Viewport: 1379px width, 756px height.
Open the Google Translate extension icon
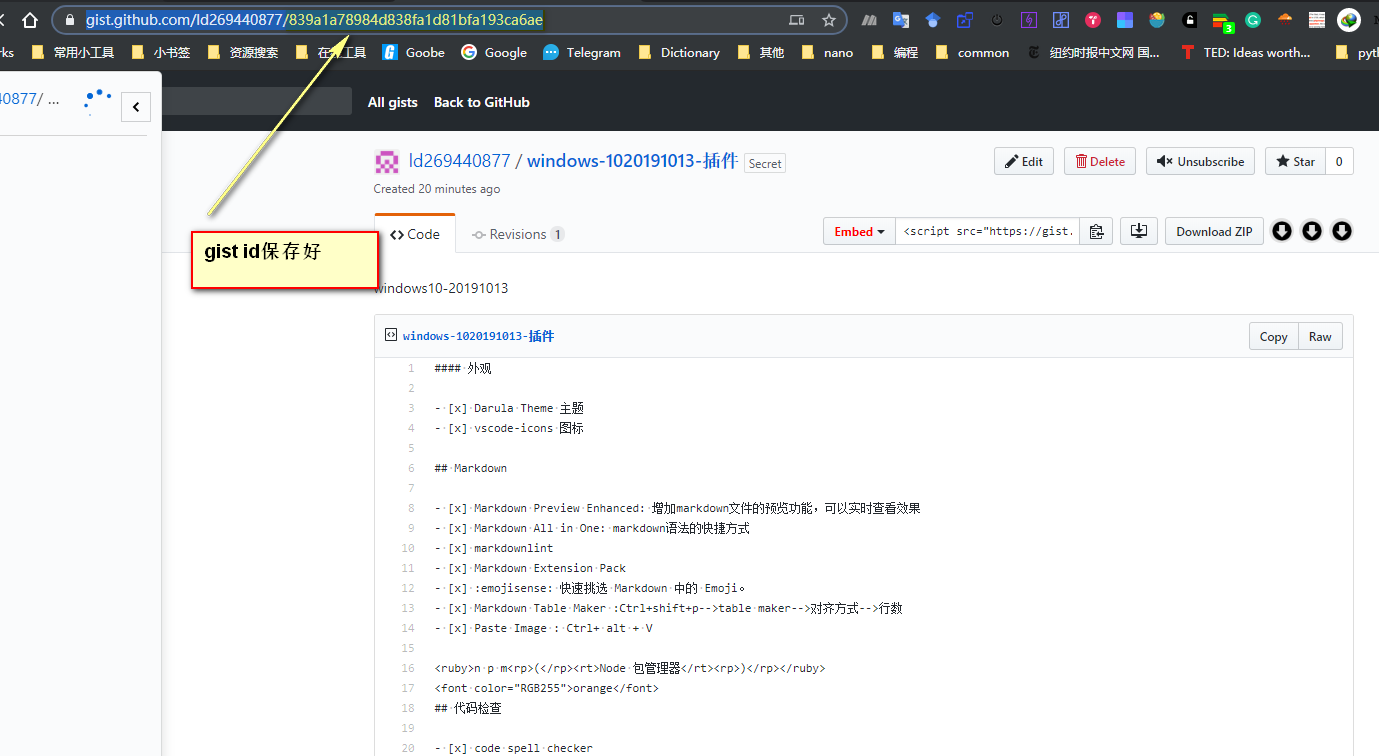[x=901, y=20]
